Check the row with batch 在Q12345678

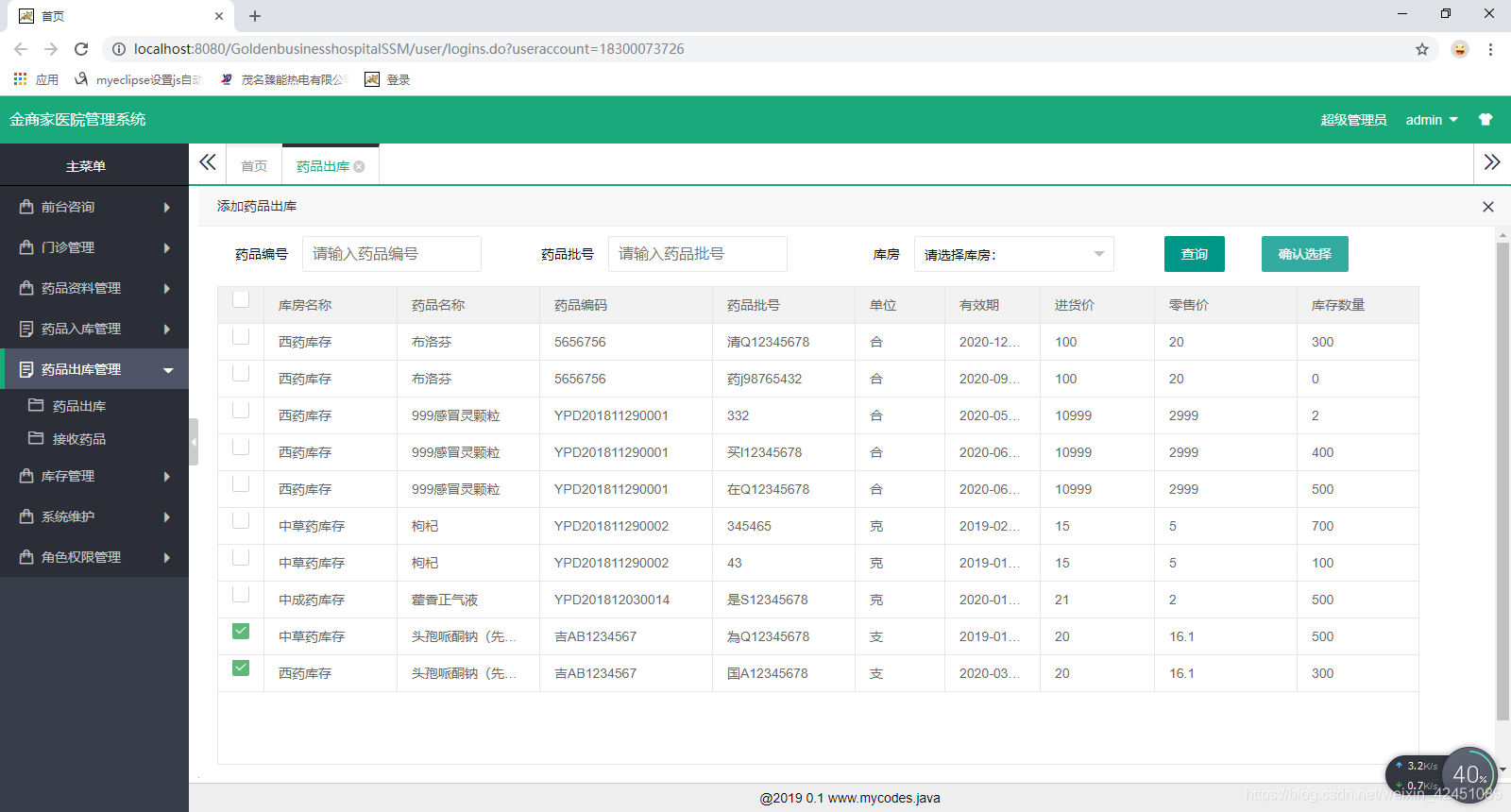(x=241, y=483)
